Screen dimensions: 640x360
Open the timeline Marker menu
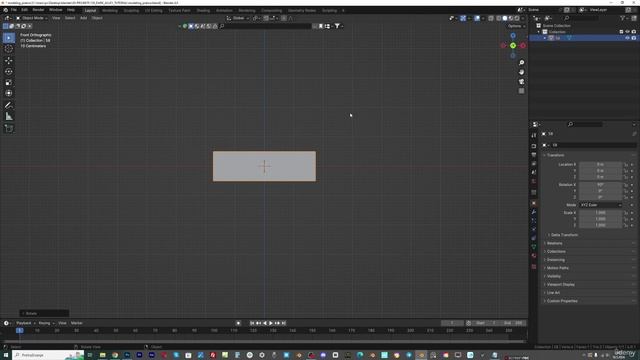77,323
